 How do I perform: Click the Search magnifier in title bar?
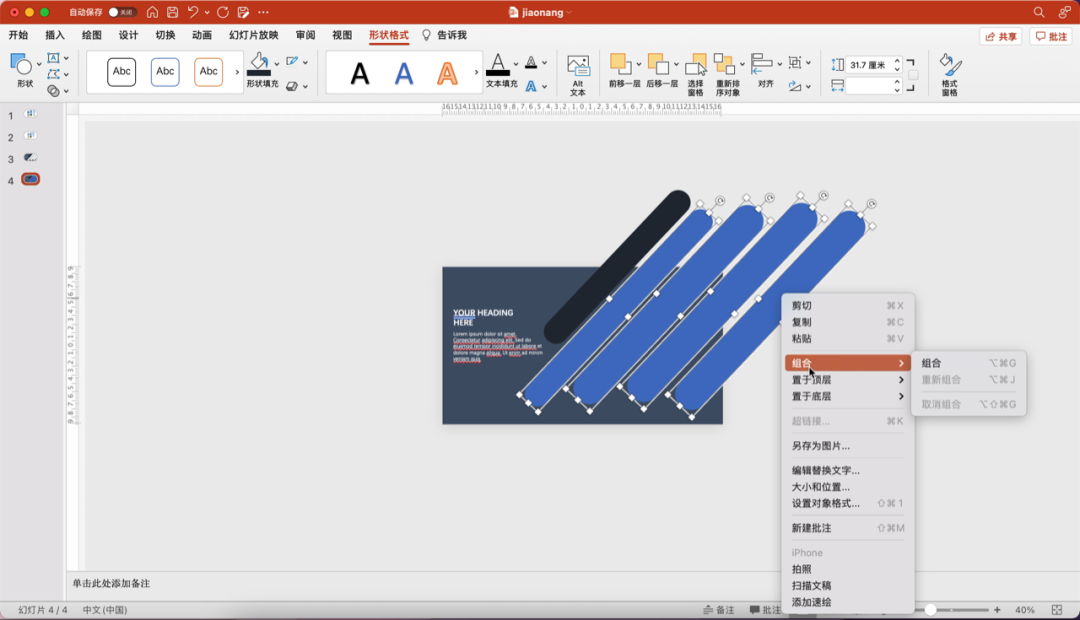coord(1039,12)
